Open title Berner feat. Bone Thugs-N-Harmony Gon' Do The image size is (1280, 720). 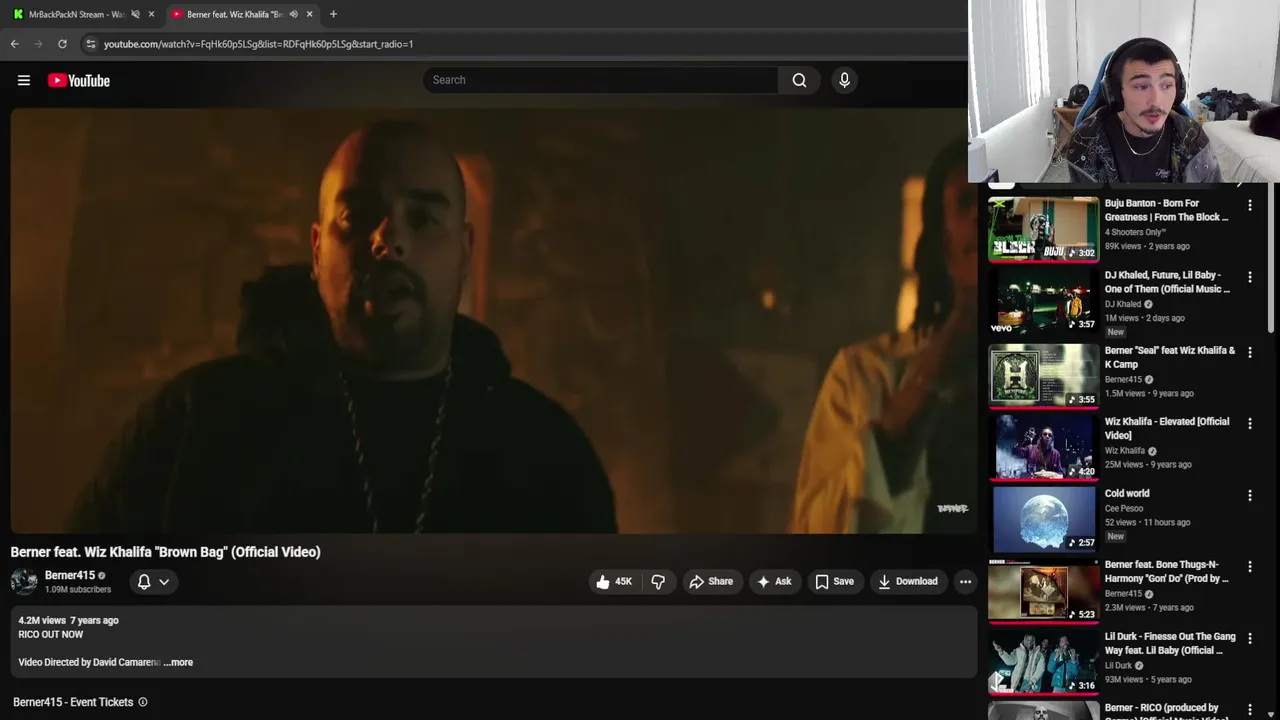click(x=1166, y=571)
